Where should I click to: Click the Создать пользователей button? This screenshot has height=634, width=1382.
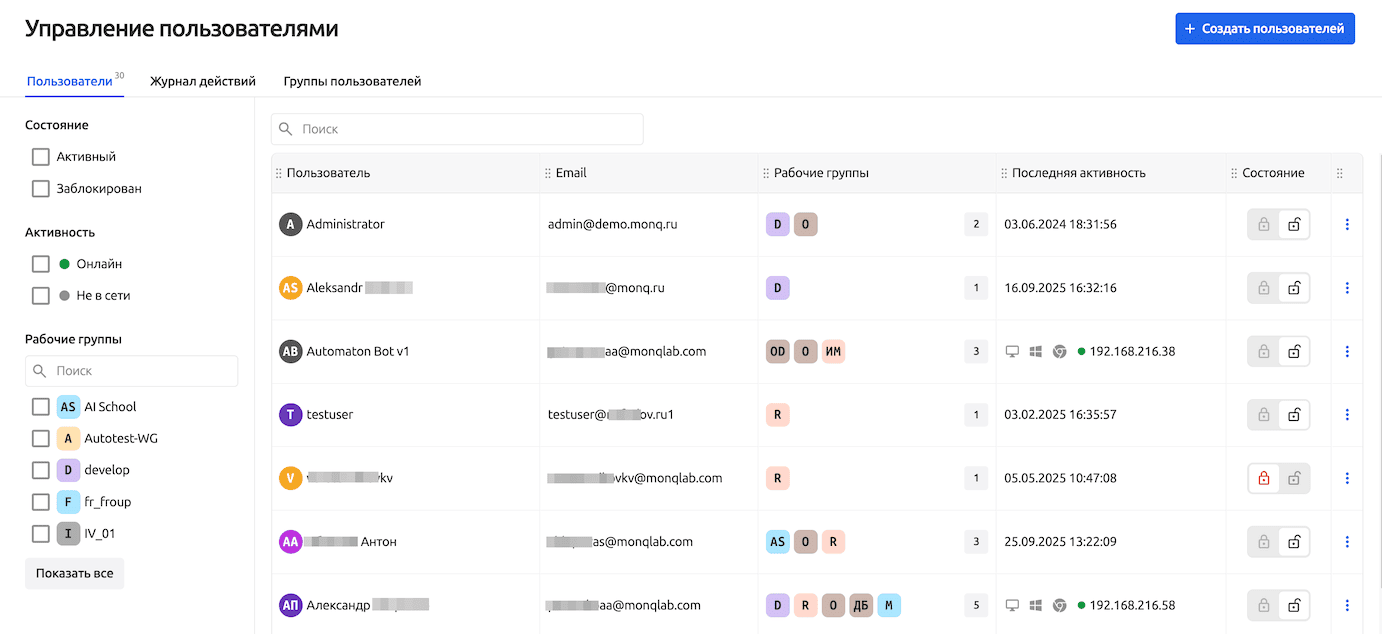1264,29
